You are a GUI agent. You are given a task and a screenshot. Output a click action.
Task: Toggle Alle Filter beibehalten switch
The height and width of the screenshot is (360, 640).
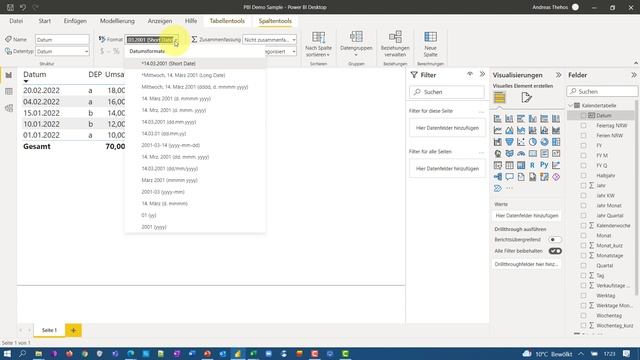tap(555, 251)
